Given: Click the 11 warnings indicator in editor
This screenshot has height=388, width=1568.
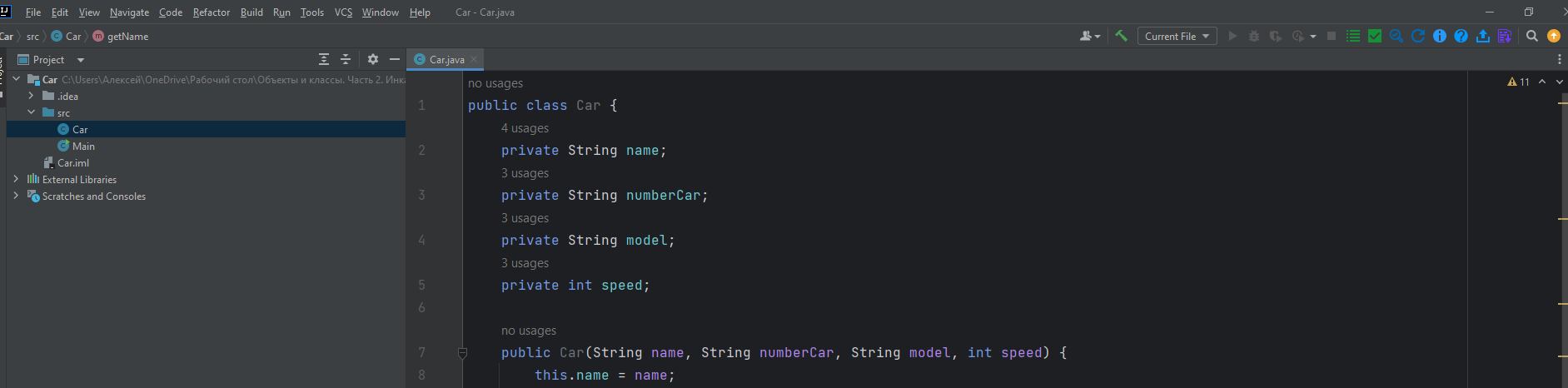Looking at the screenshot, I should pyautogui.click(x=1518, y=82).
